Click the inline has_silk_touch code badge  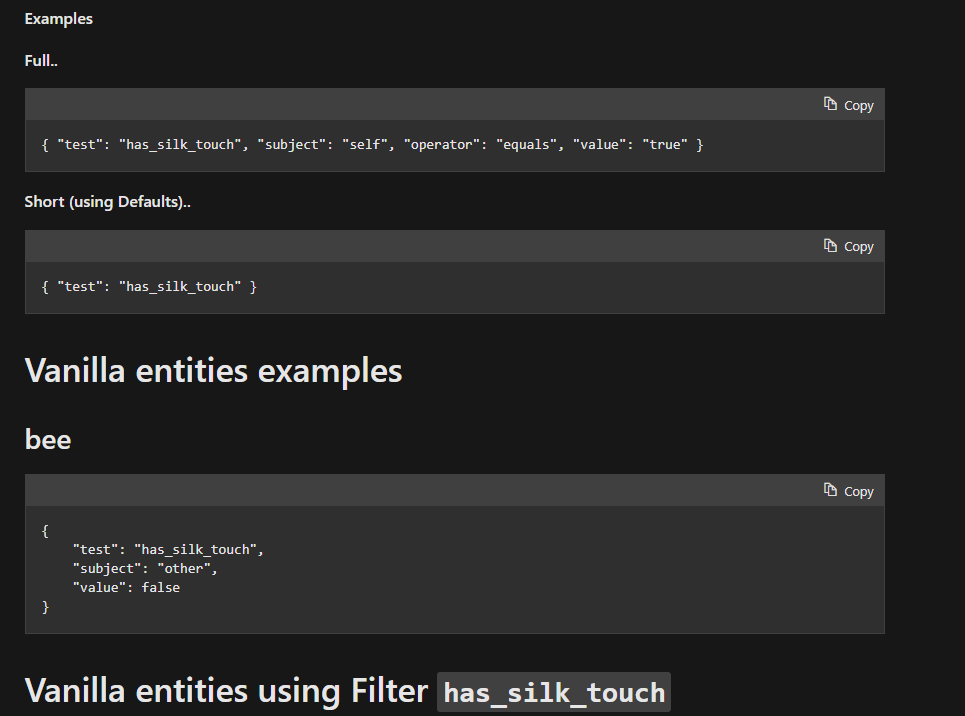553,692
